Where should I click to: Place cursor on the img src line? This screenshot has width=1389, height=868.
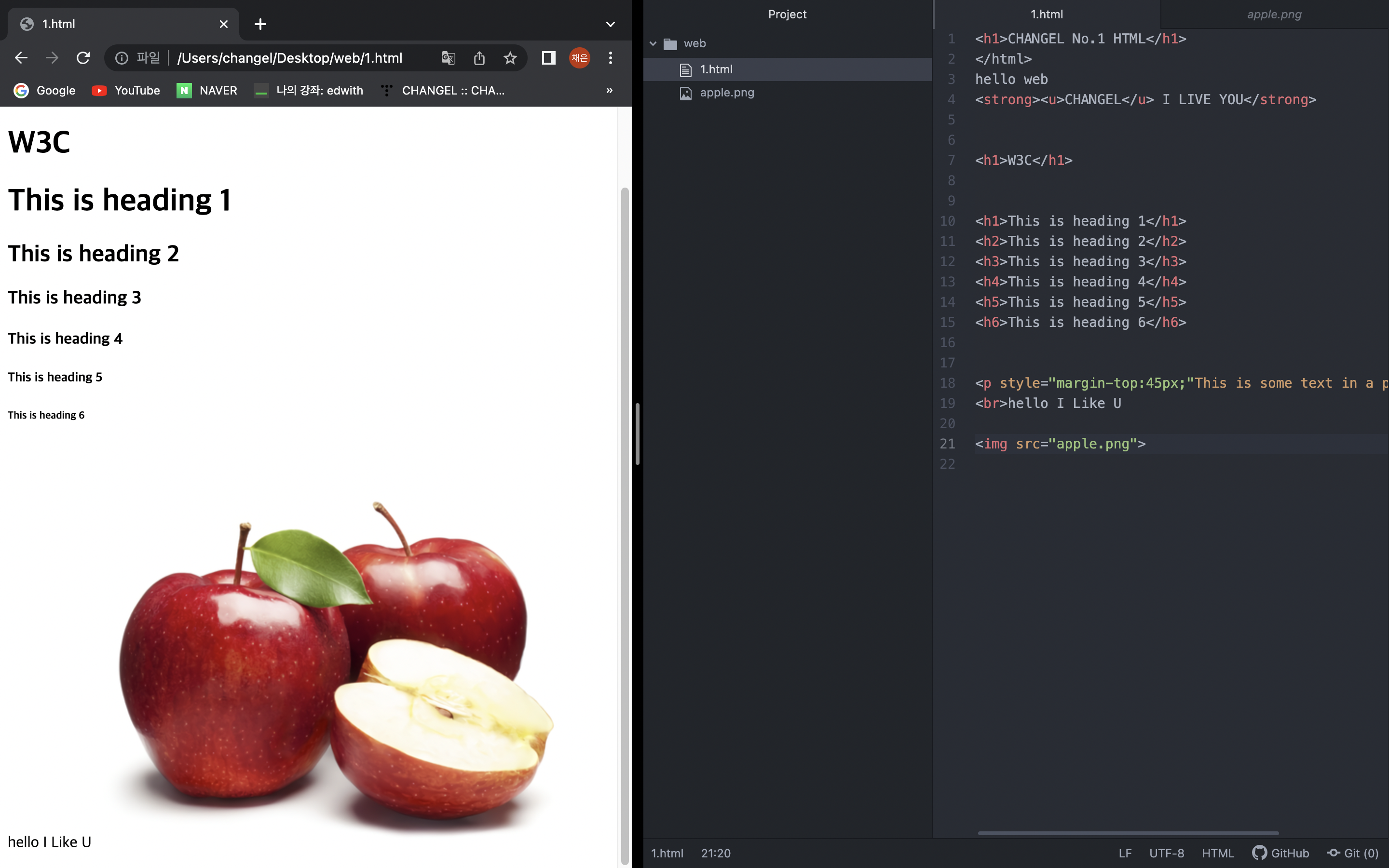1060,444
